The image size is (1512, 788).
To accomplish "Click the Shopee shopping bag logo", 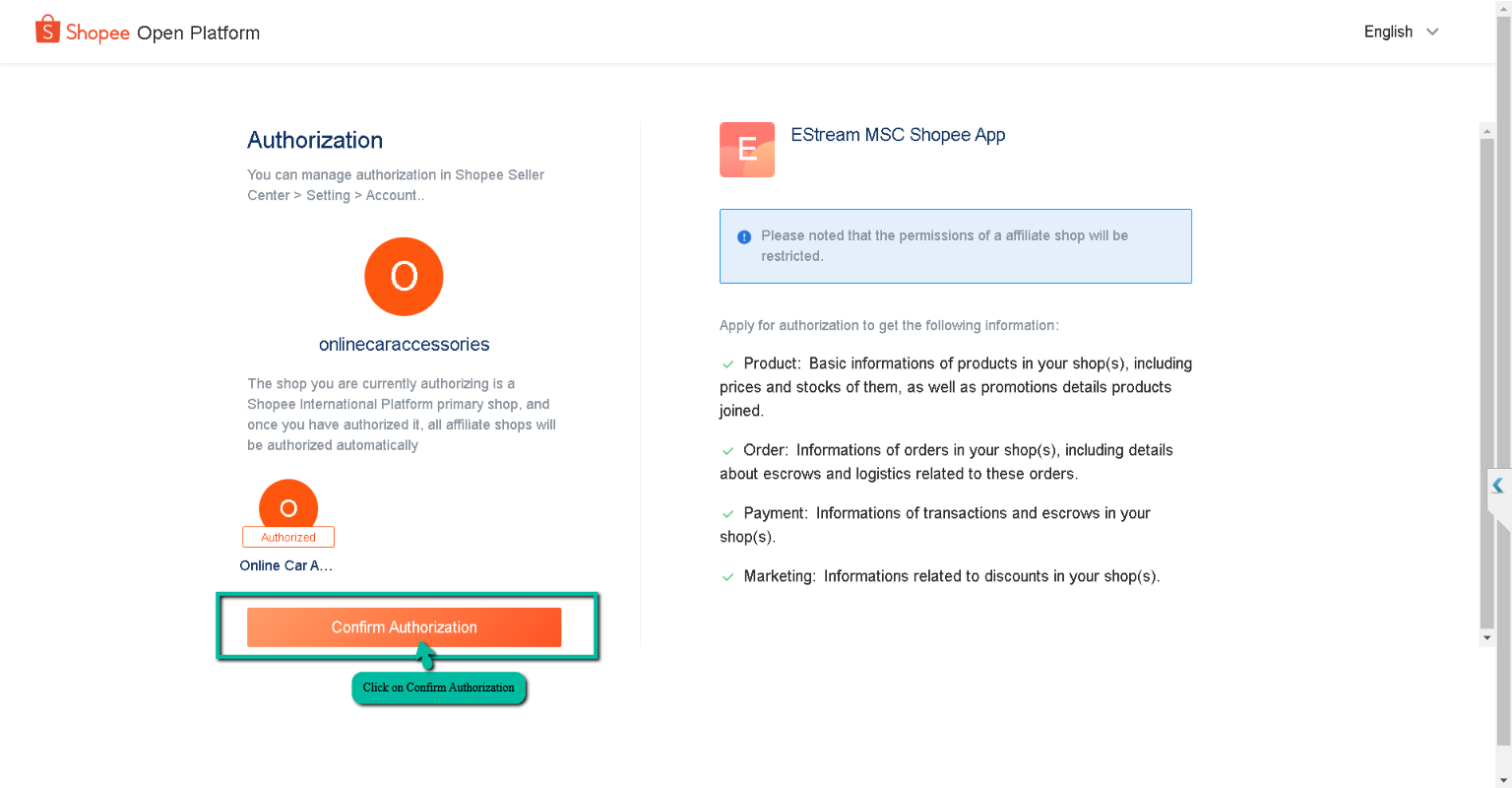I will point(47,30).
